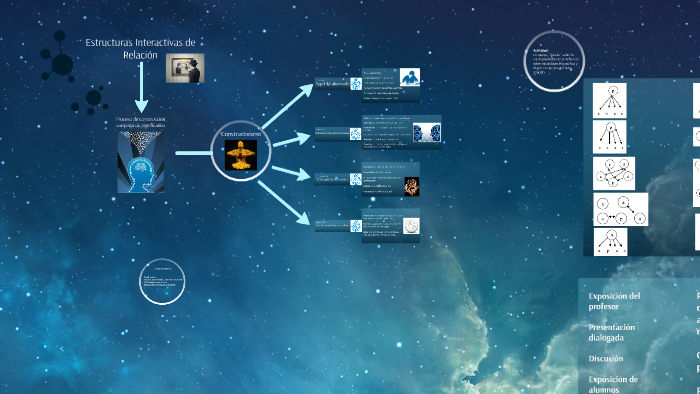Click 'Exposición del profesor' text
Image resolution: width=700 pixels, height=394 pixels.
coord(614,301)
